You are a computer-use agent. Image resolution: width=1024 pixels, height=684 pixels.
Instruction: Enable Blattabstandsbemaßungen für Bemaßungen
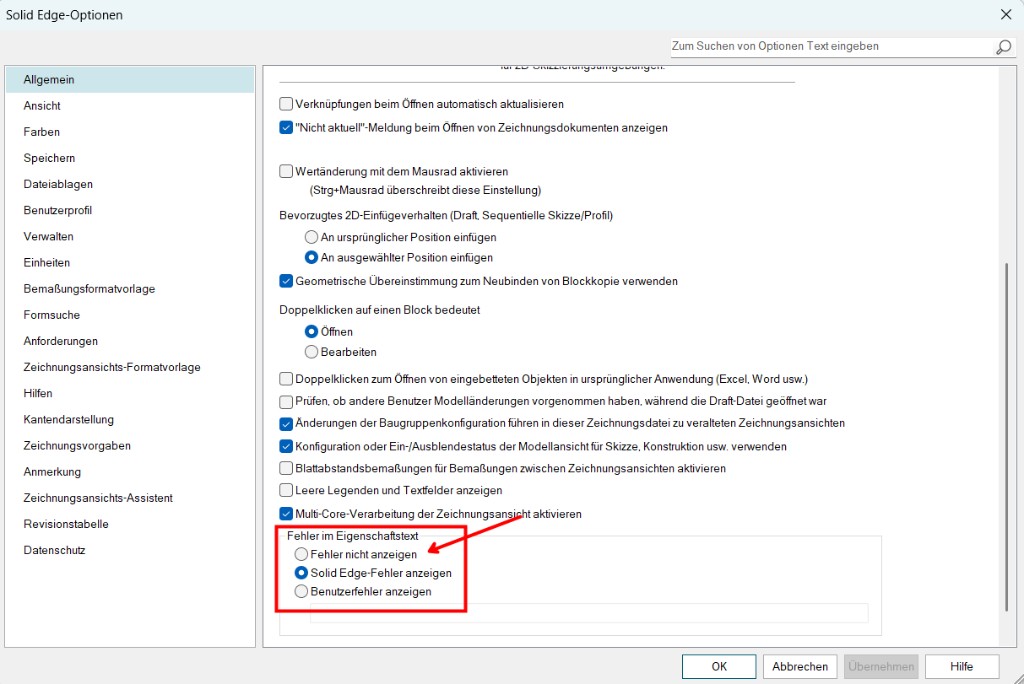(286, 468)
